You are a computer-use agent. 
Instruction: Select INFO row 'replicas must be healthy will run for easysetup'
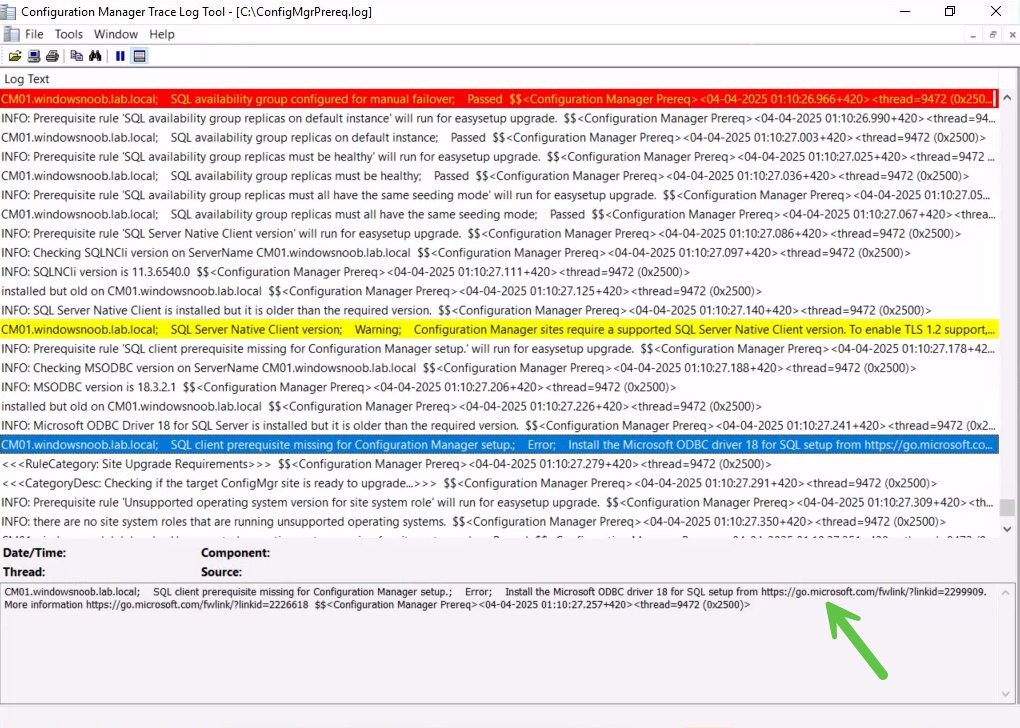(499, 157)
